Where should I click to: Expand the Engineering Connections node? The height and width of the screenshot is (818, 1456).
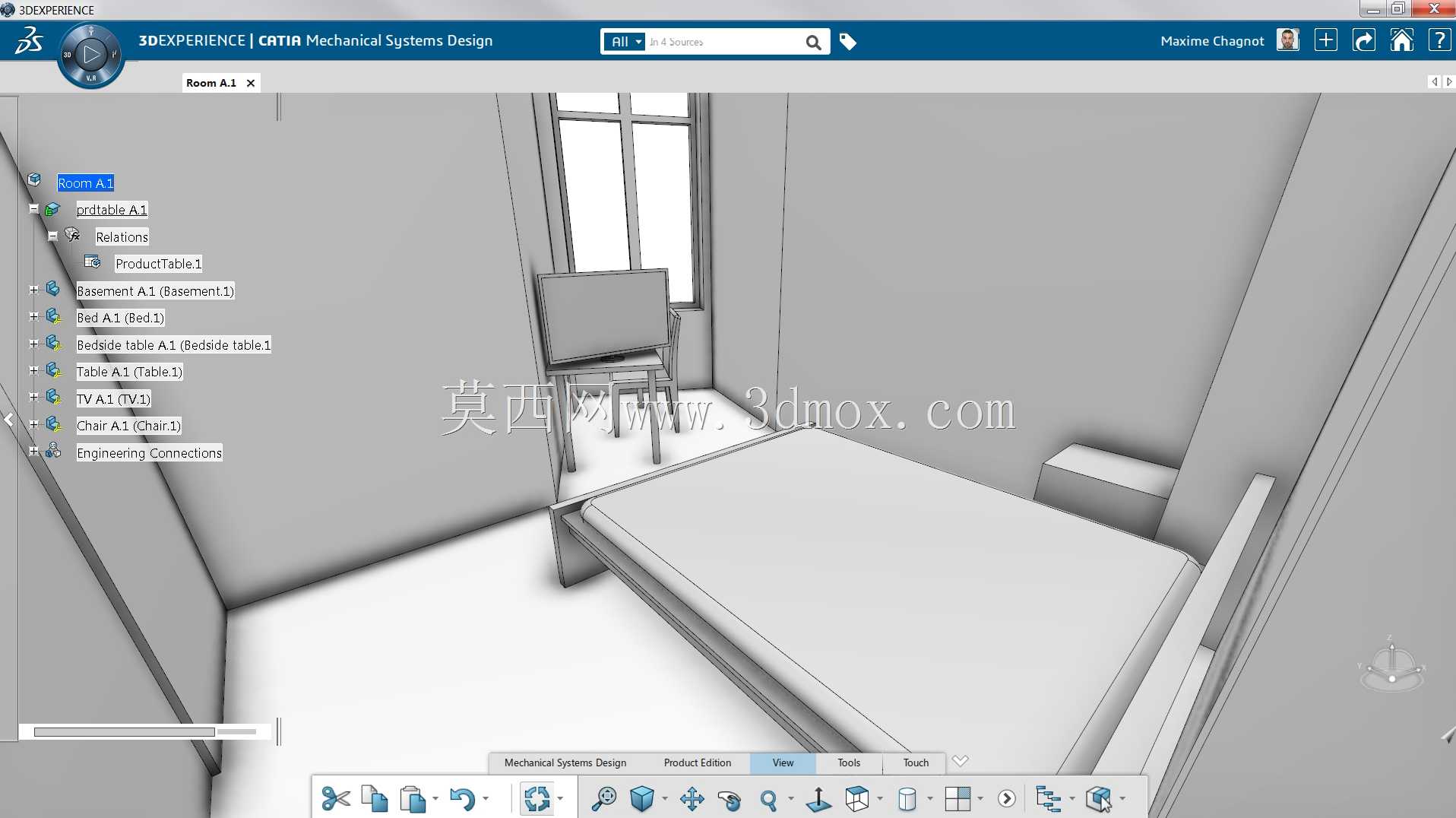pyautogui.click(x=33, y=451)
